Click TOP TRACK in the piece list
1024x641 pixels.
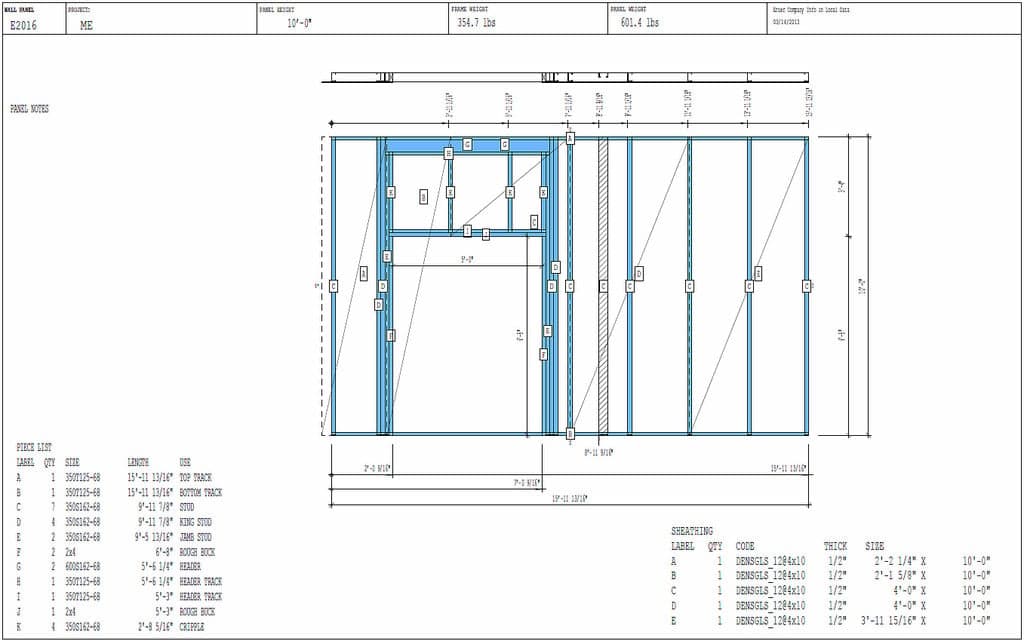[x=195, y=478]
